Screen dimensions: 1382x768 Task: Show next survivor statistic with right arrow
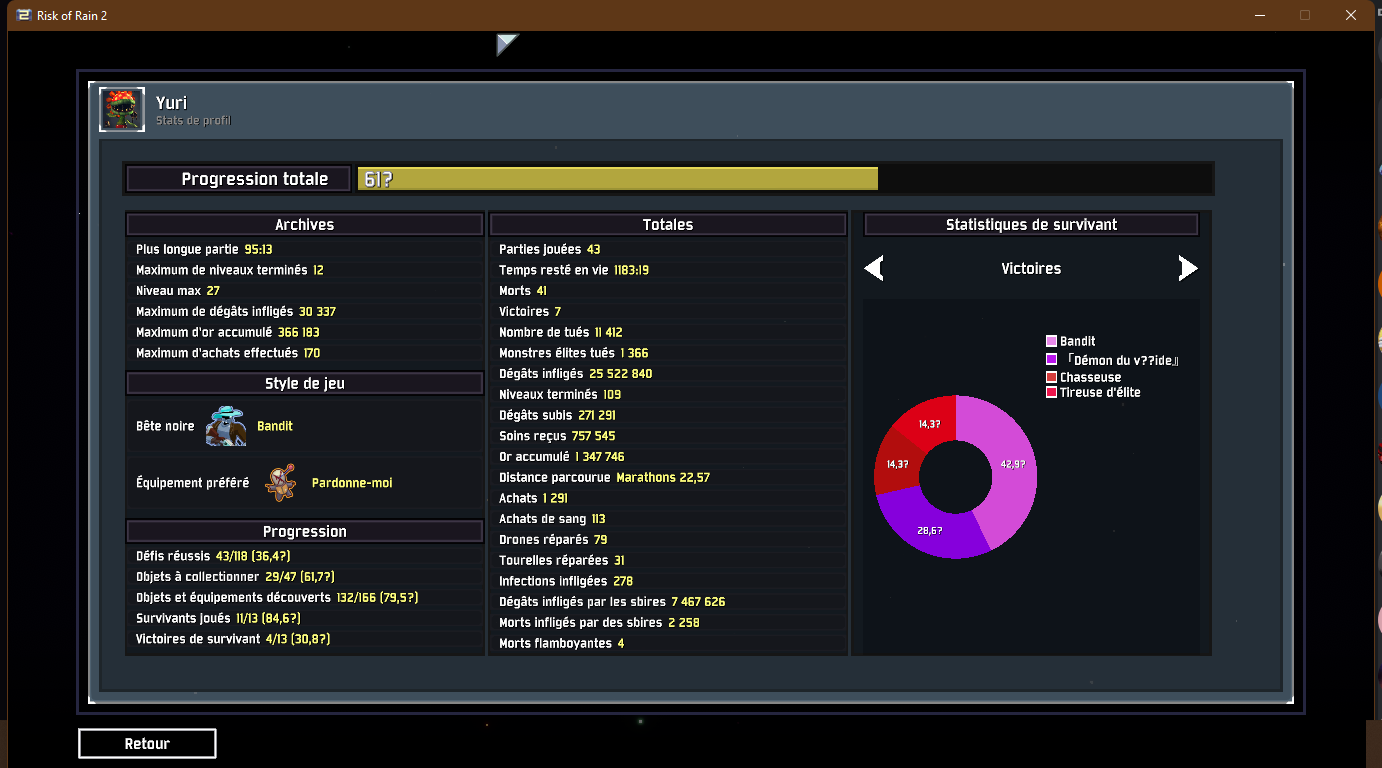1187,268
